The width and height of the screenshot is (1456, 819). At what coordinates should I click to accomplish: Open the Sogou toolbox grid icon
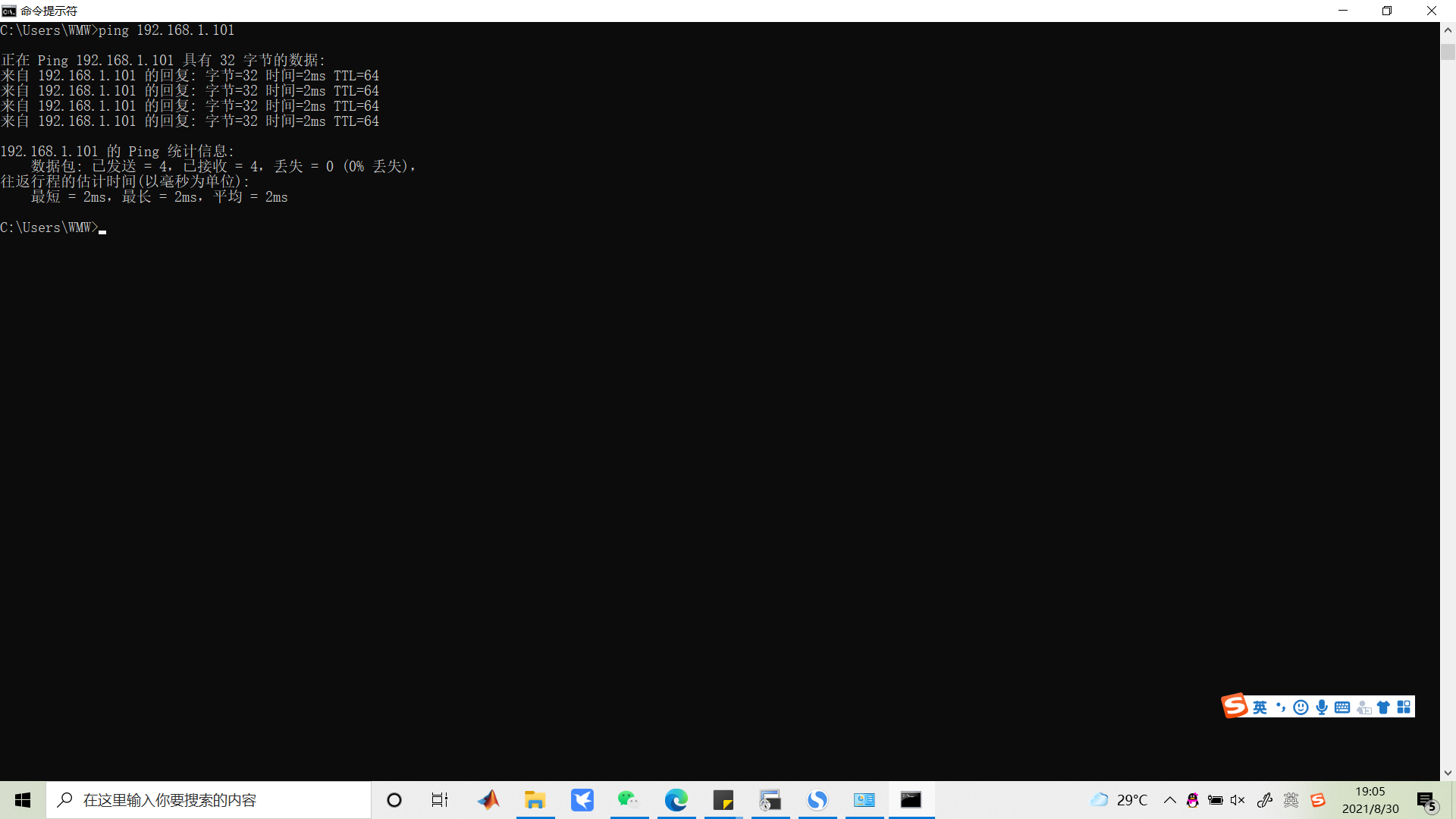[1402, 706]
